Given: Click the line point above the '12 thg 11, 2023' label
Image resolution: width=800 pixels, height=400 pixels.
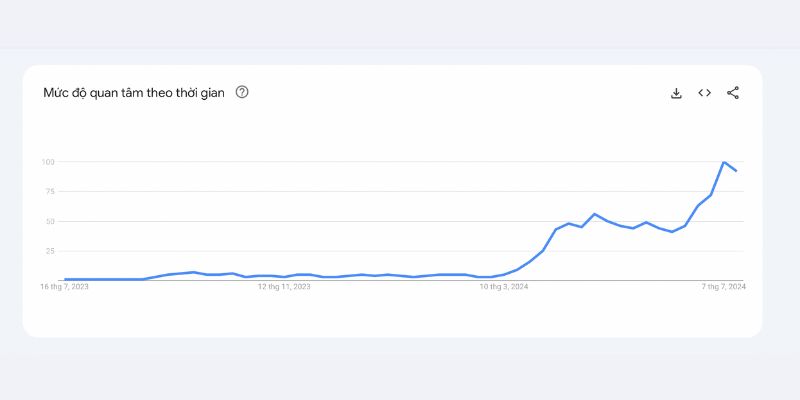Looking at the screenshot, I should pos(284,277).
